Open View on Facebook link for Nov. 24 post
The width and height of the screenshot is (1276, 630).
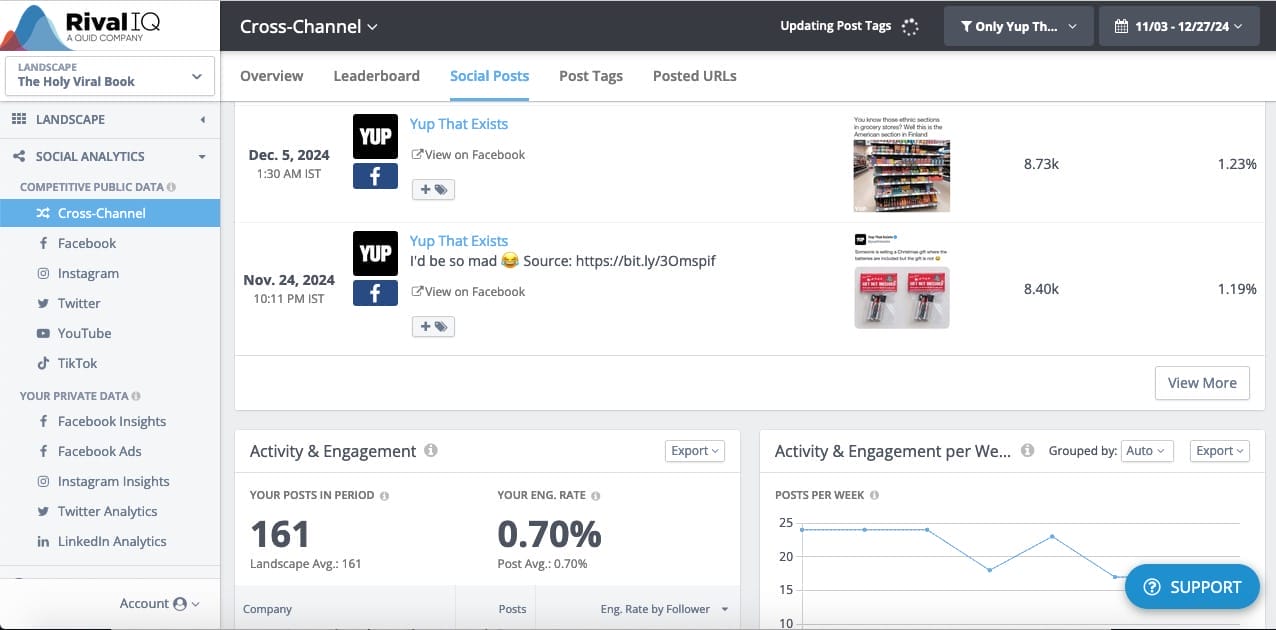click(x=468, y=292)
